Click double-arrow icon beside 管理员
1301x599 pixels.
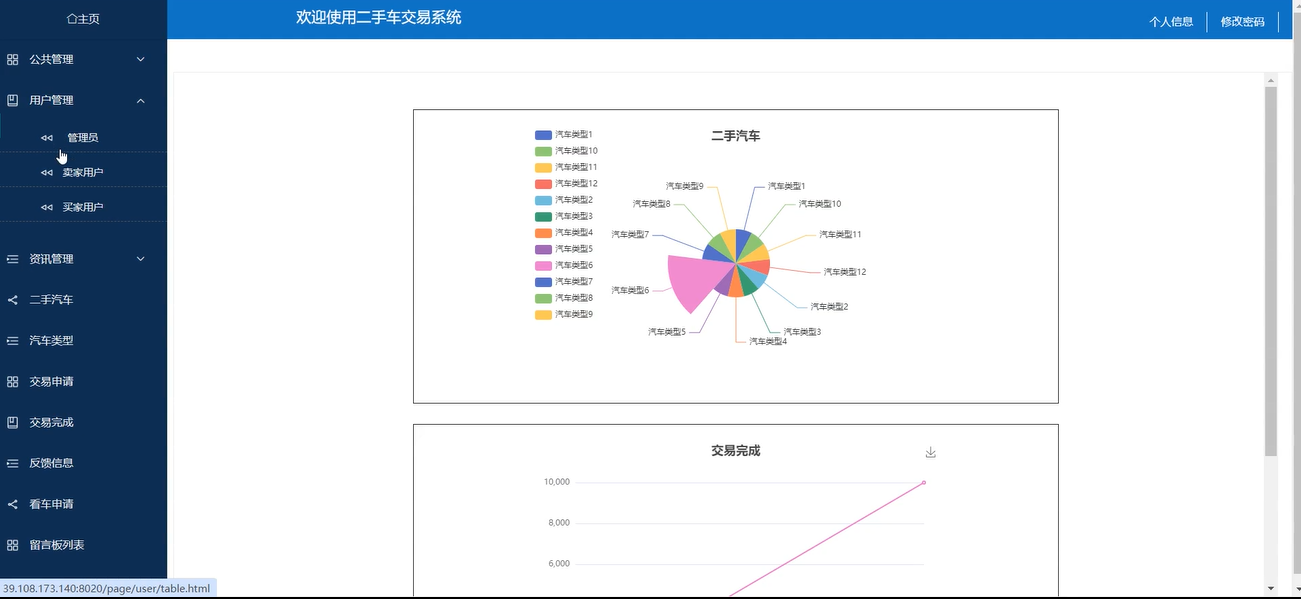pos(47,138)
